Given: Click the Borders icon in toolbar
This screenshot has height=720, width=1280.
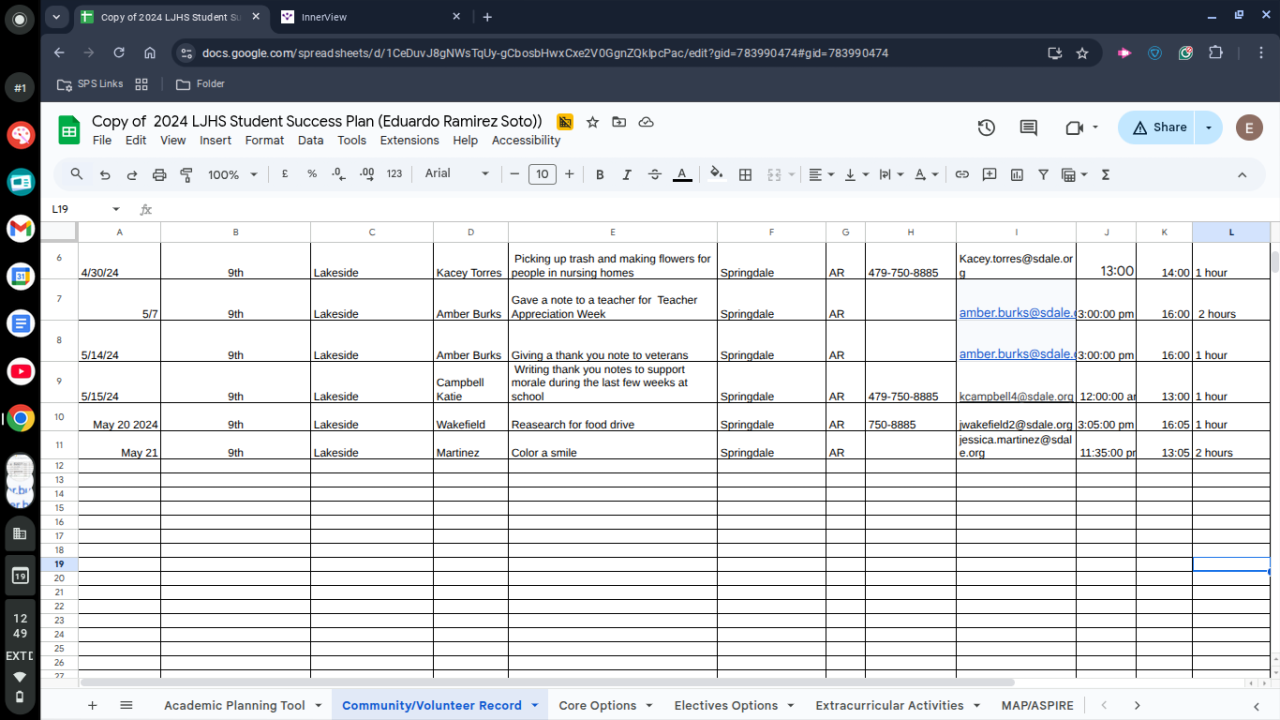Looking at the screenshot, I should (745, 174).
